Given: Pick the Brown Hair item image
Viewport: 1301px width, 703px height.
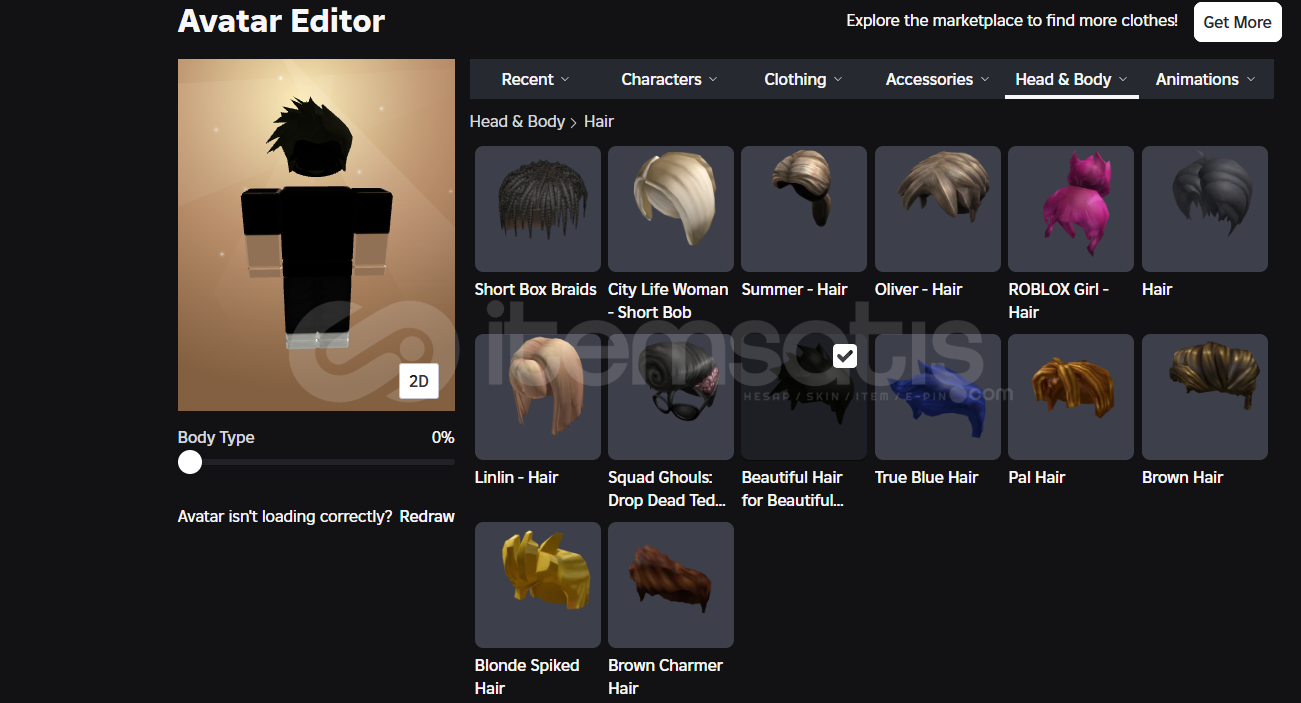Looking at the screenshot, I should [1205, 397].
